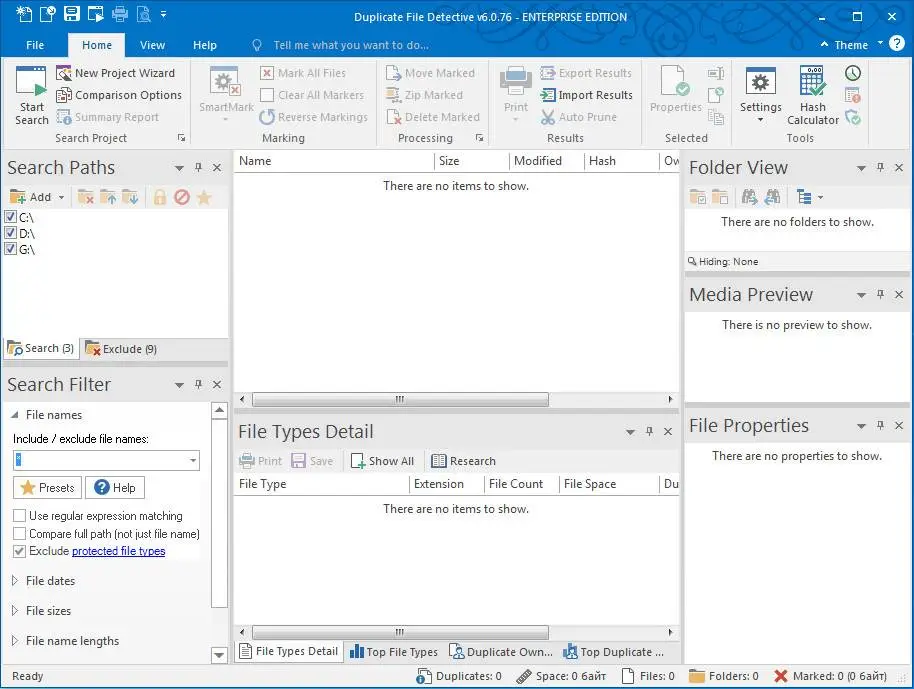Click the star favorite icon in Search Paths

pyautogui.click(x=204, y=197)
